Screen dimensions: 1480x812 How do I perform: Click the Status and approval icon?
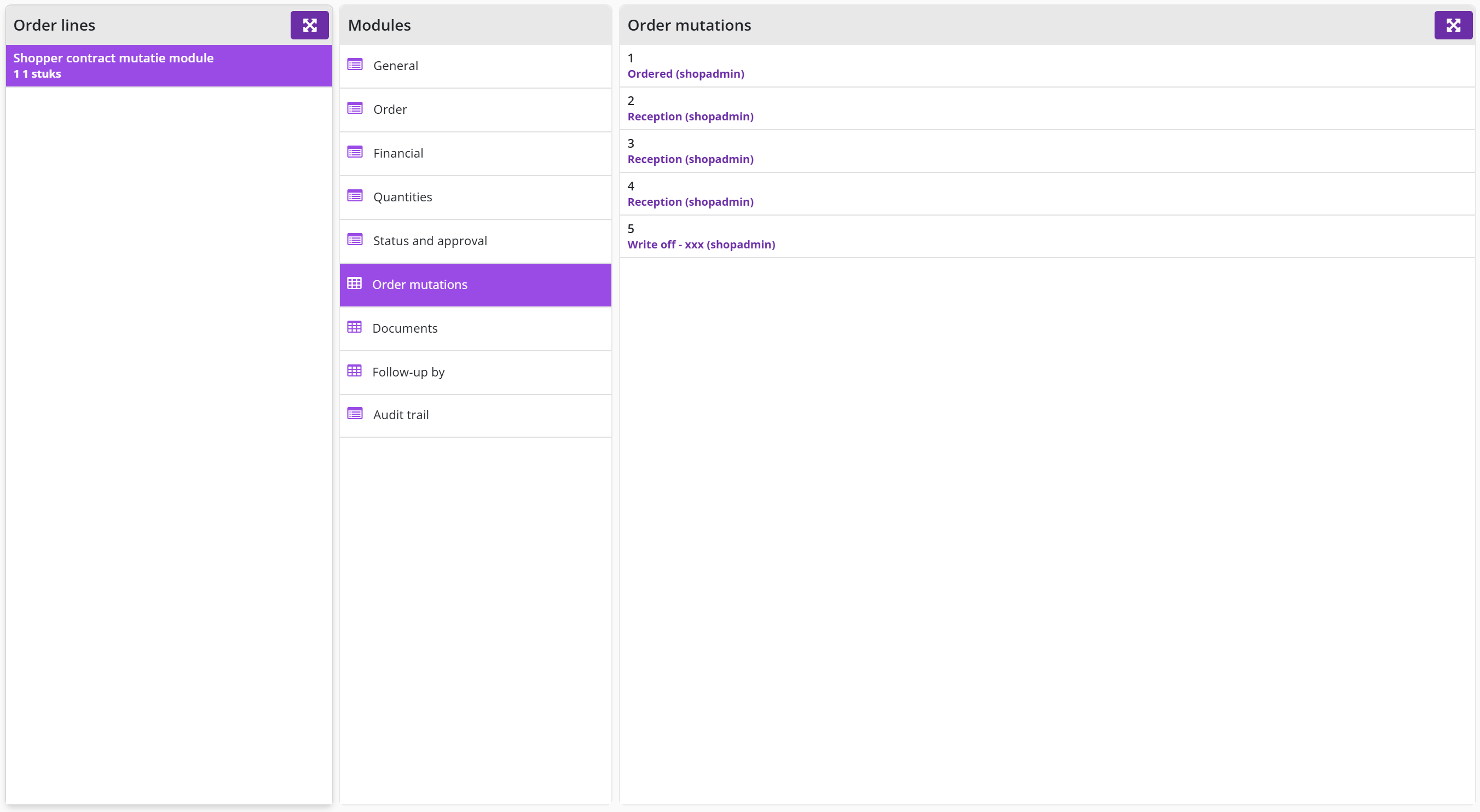point(355,240)
